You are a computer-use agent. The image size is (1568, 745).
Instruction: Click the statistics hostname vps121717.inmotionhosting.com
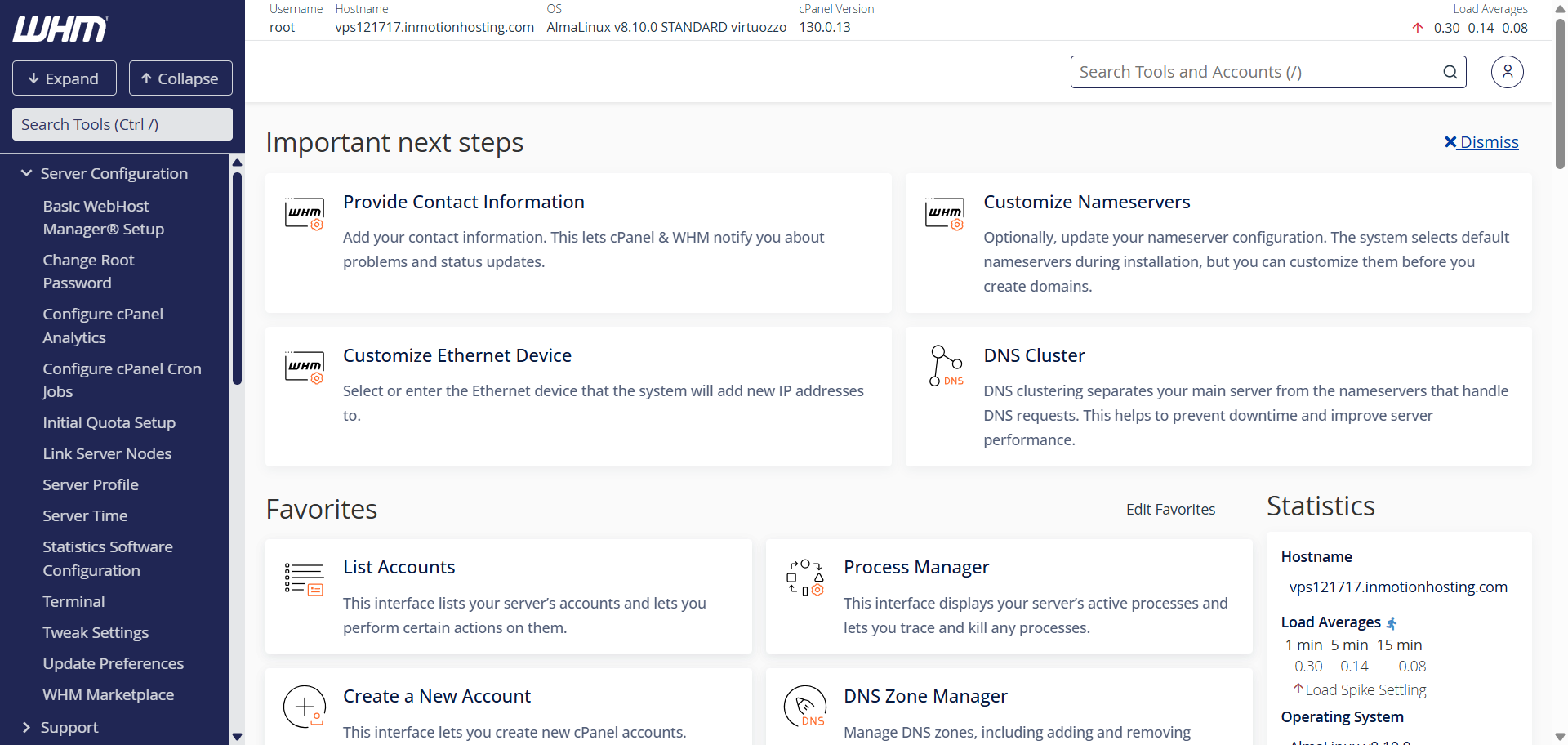(1398, 587)
